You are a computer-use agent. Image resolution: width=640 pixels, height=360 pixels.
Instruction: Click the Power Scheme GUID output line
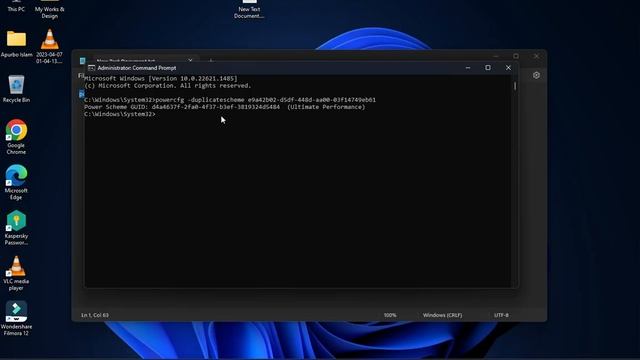pos(224,107)
